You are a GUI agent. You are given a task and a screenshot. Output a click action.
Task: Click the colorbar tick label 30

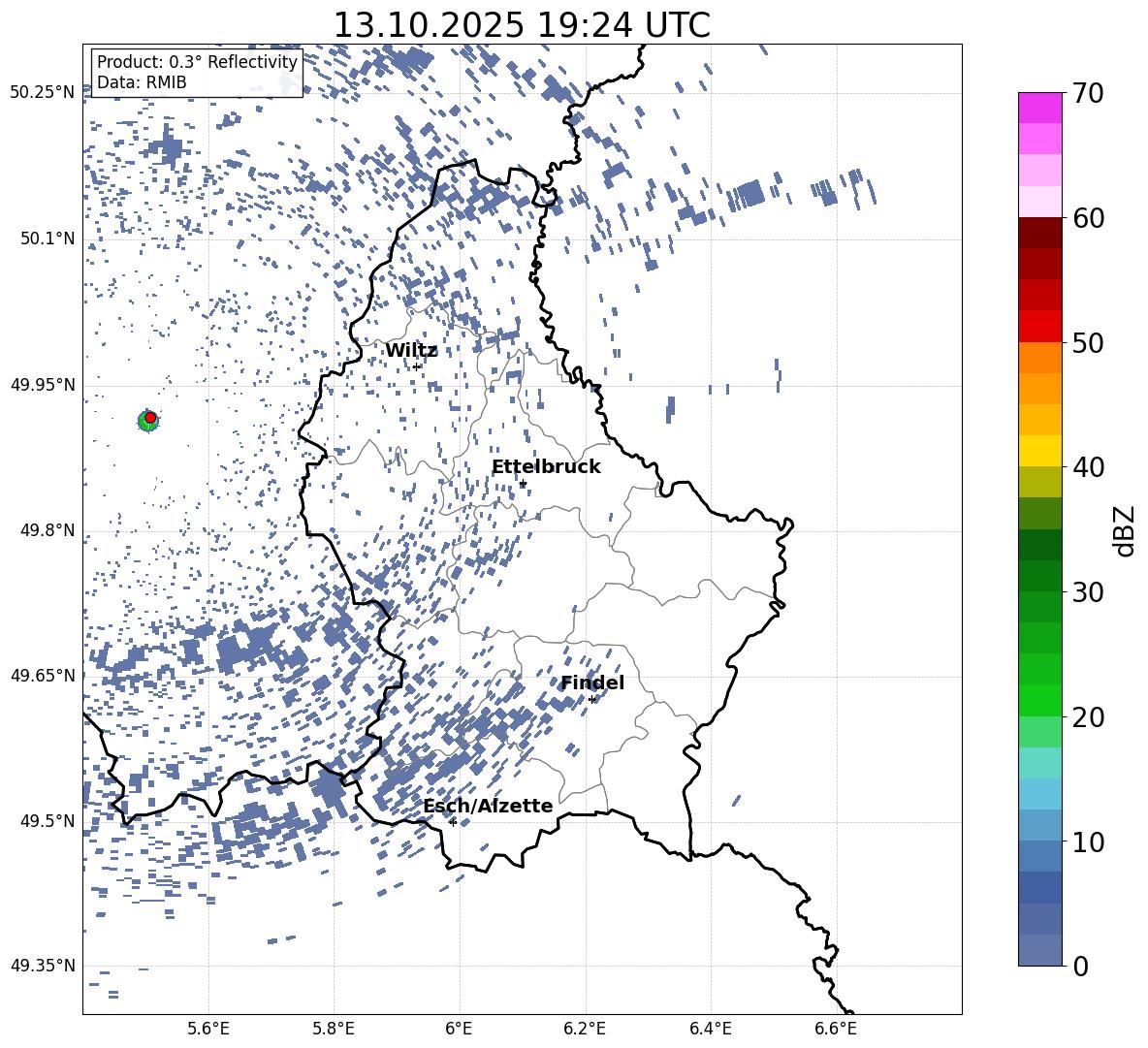1088,592
